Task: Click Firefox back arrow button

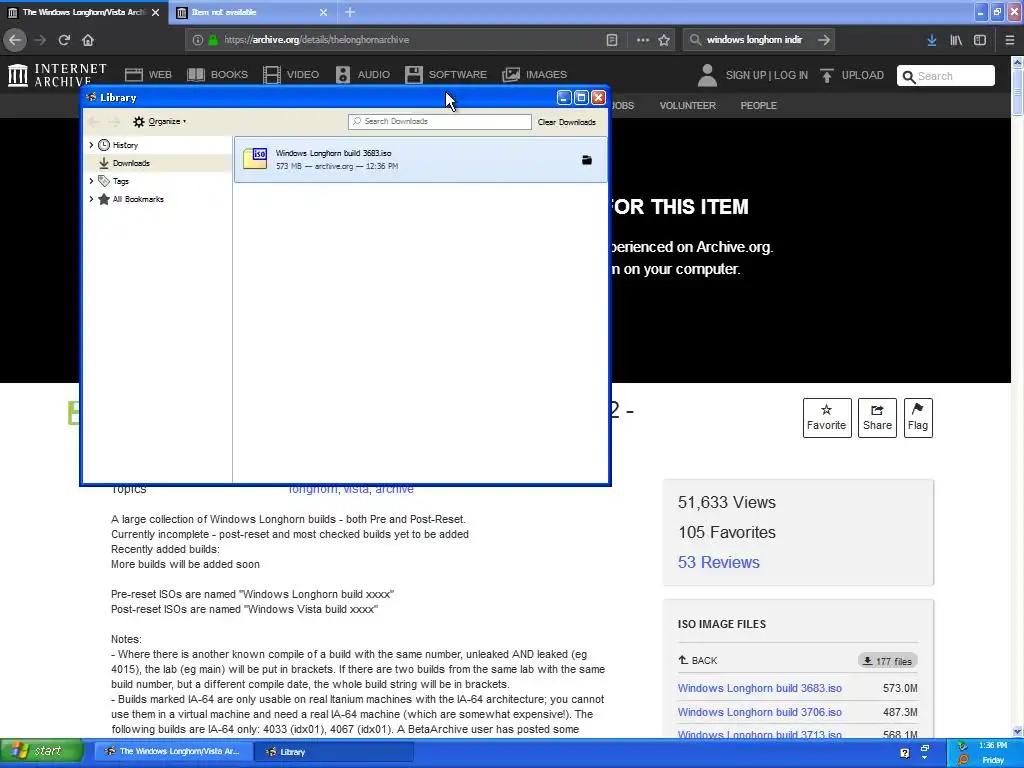Action: click(14, 40)
